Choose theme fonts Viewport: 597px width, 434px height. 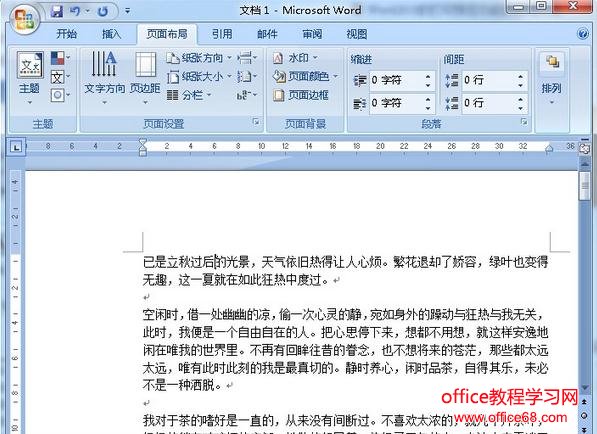tap(60, 77)
